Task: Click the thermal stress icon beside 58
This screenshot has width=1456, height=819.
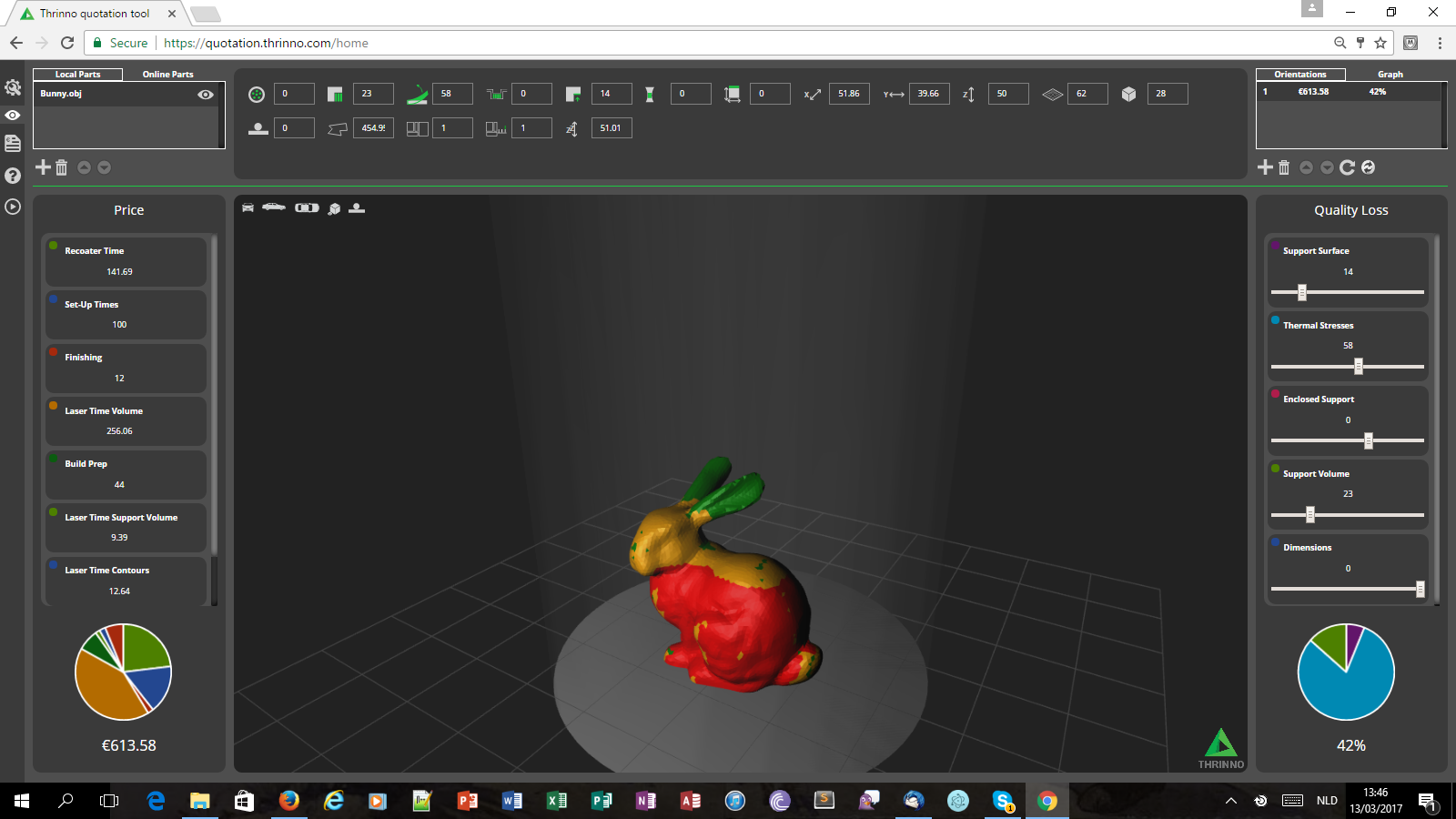Action: point(417,95)
